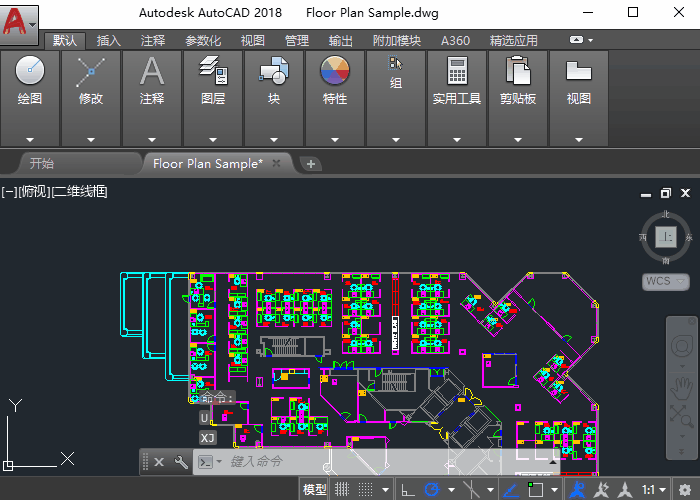Switch to the A360 ribbon tab
700x500 pixels.
click(455, 41)
